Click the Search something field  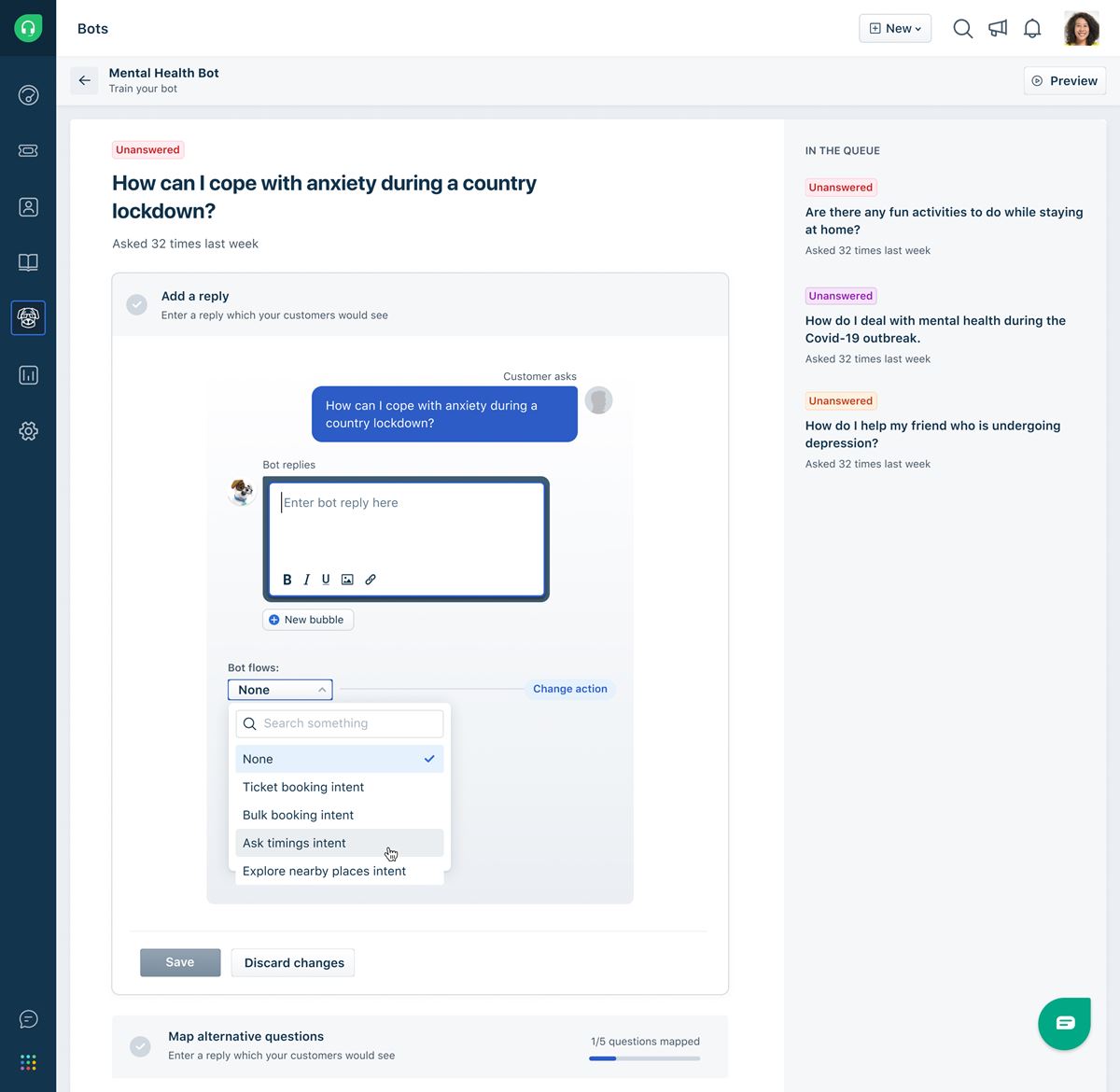341,723
